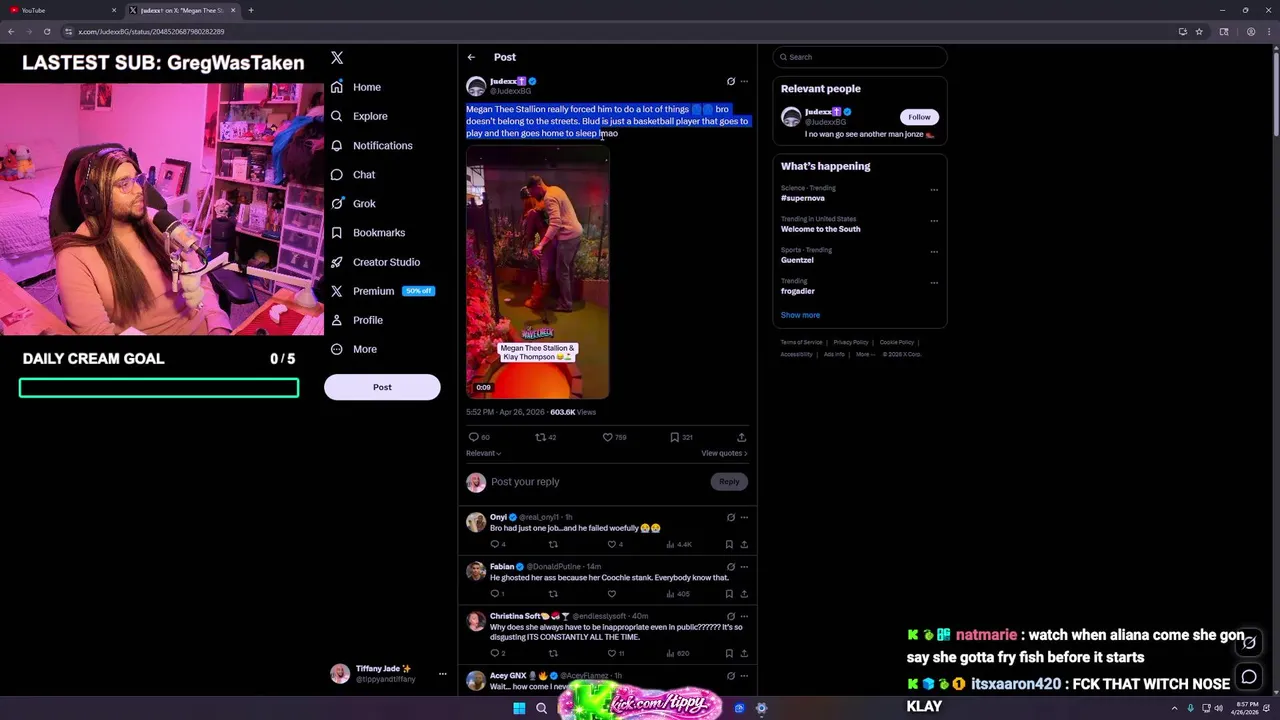The width and height of the screenshot is (1280, 720).
Task: Click the reply icon with 60 replies
Action: click(x=479, y=437)
